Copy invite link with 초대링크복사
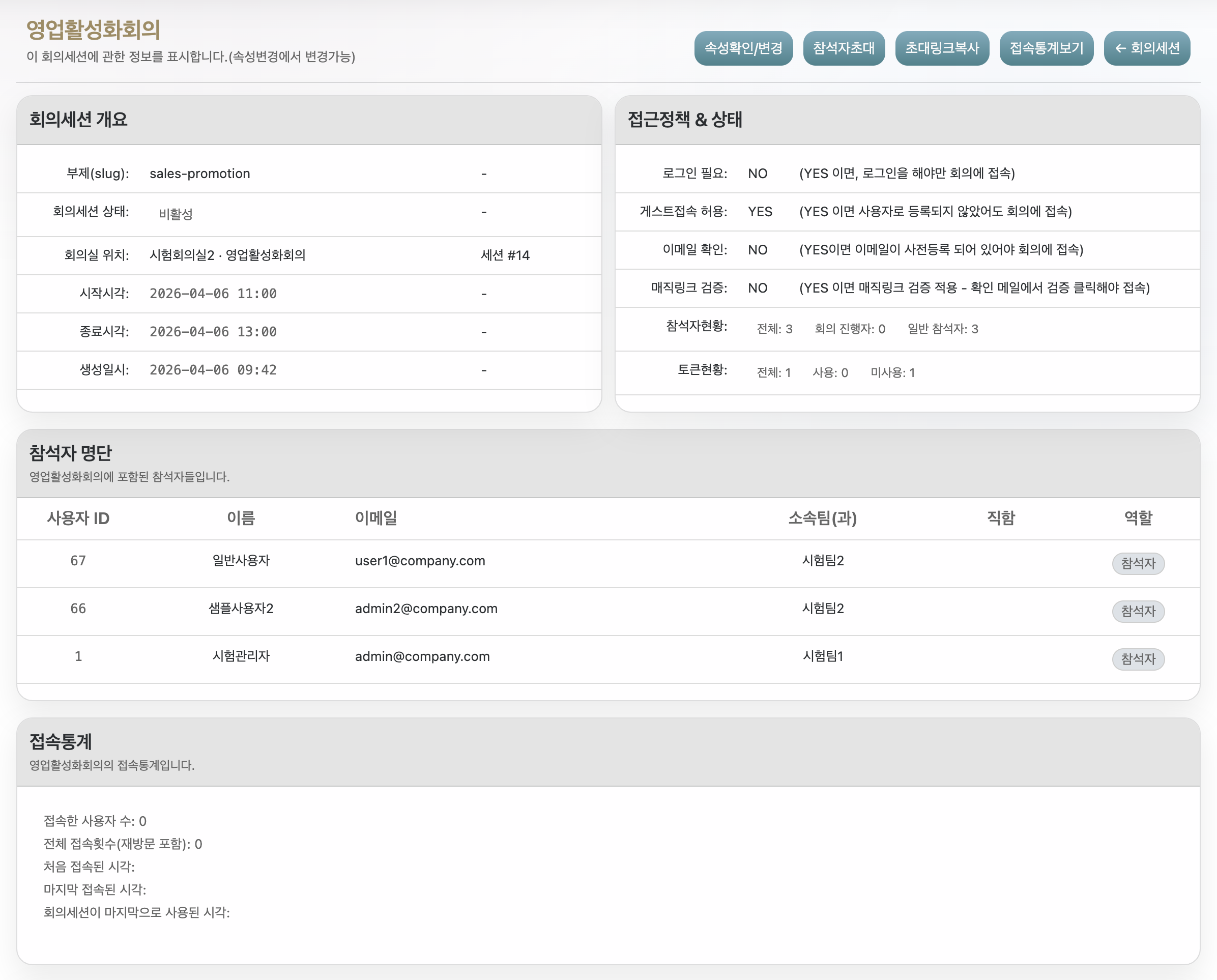Image resolution: width=1217 pixels, height=980 pixels. click(942, 48)
